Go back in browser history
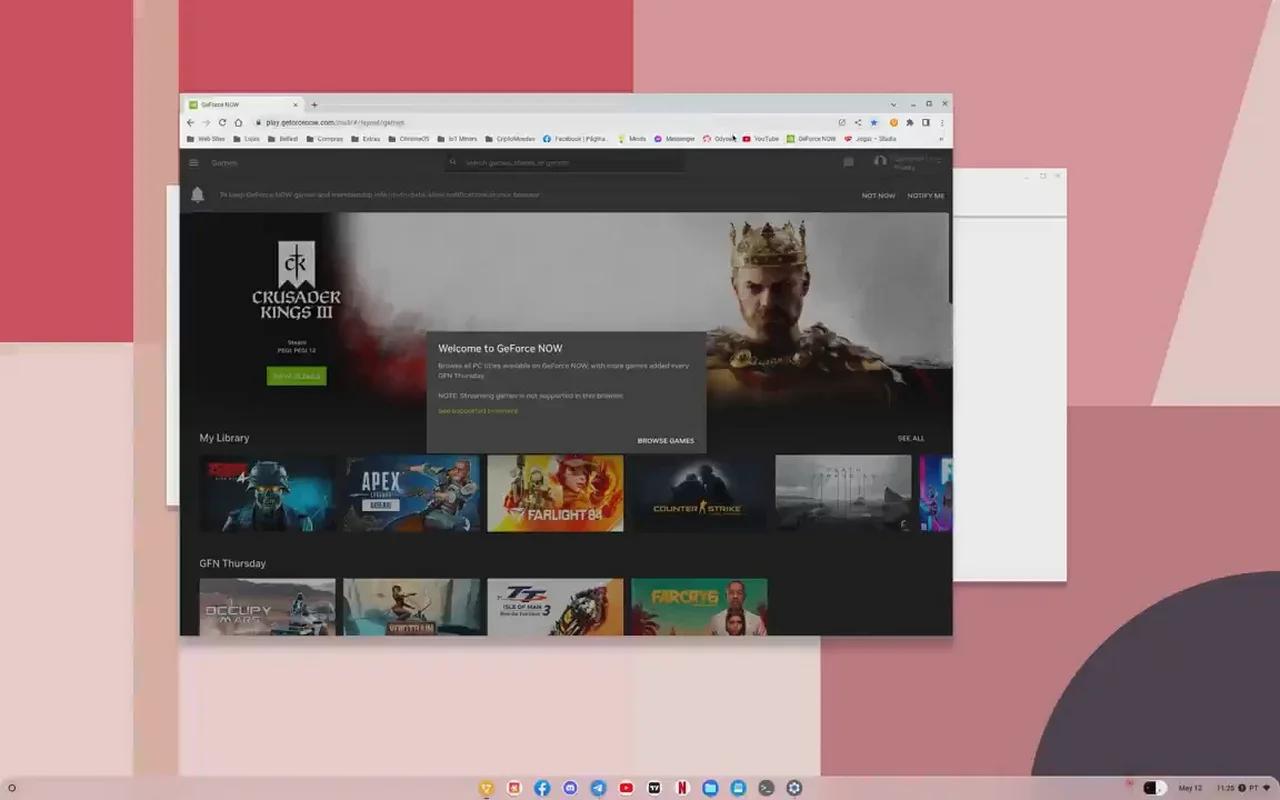 coord(190,123)
